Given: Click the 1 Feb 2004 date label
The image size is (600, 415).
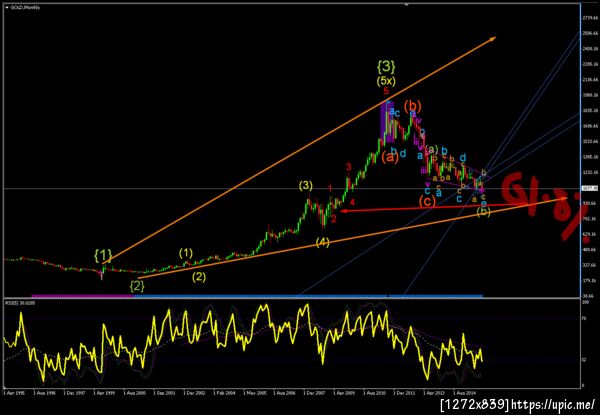Looking at the screenshot, I should [x=225, y=392].
